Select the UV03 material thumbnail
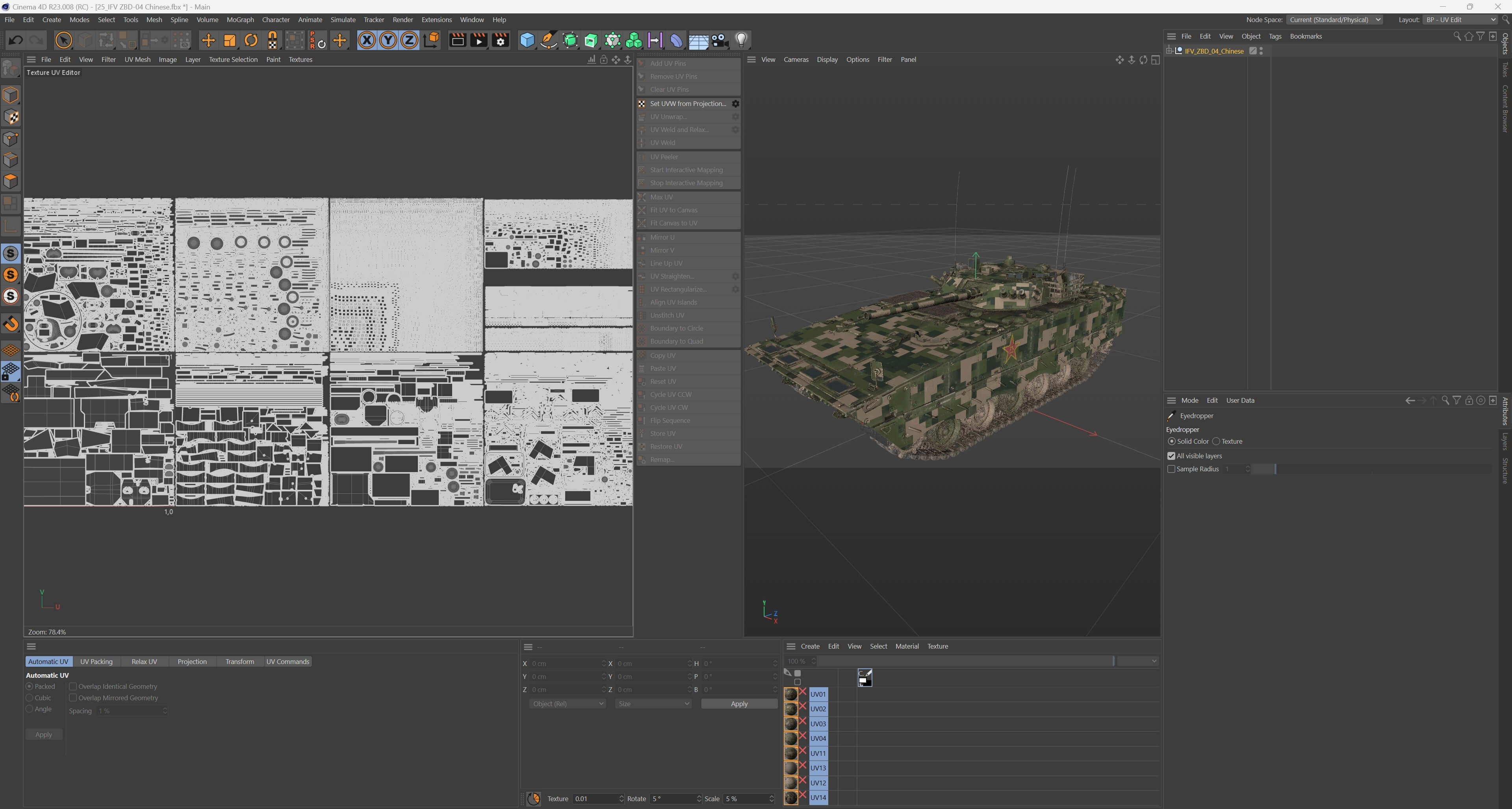This screenshot has height=809, width=1512. pyautogui.click(x=790, y=724)
